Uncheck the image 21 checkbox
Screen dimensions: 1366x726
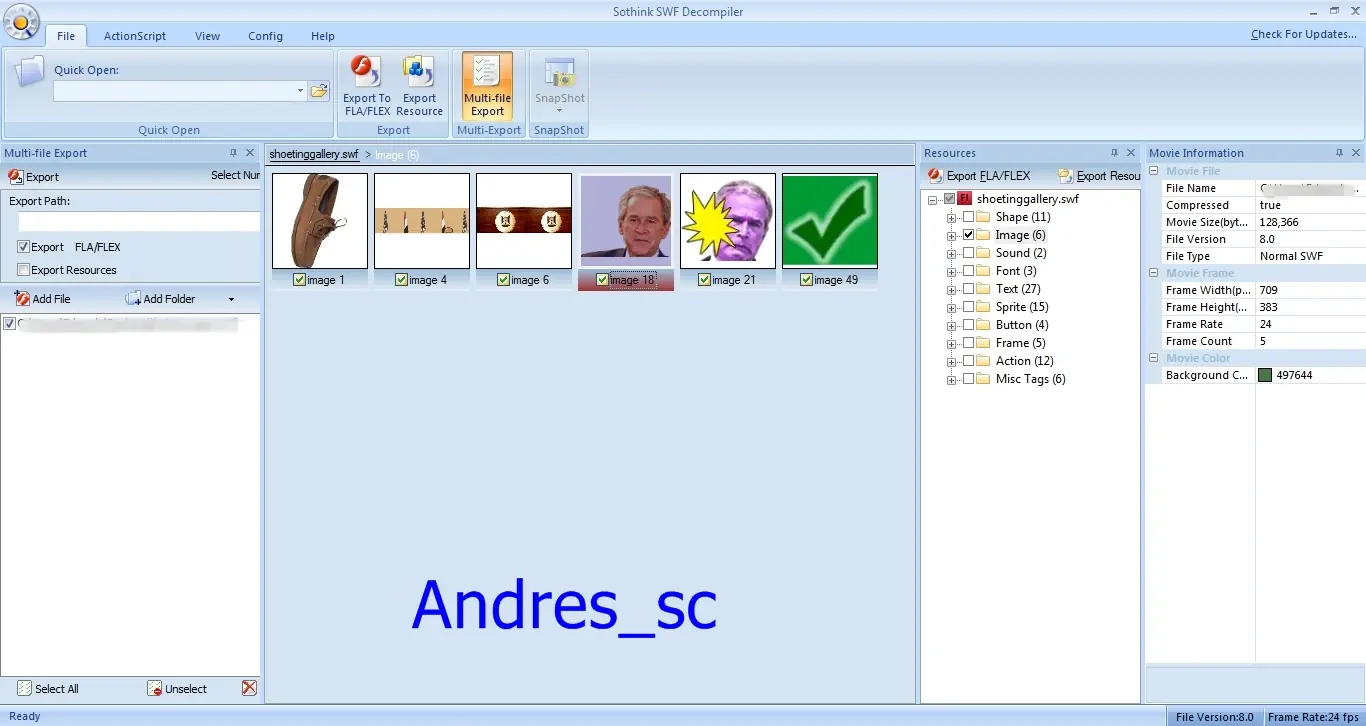[x=704, y=280]
